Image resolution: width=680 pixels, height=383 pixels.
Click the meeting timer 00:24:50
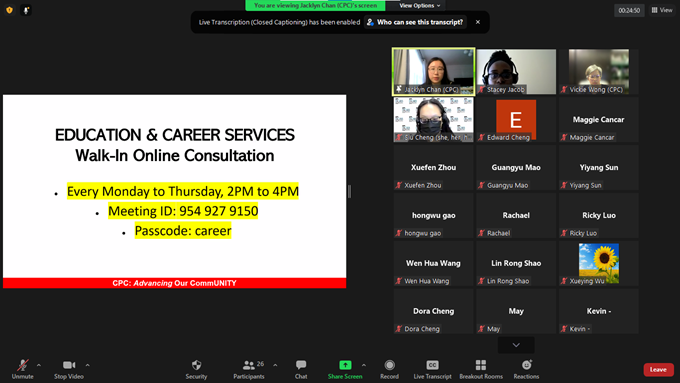point(629,10)
